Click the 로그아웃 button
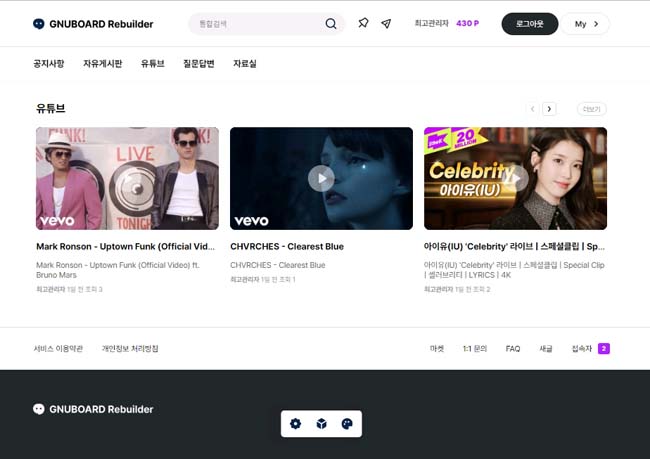The width and height of the screenshot is (650, 459). (529, 24)
